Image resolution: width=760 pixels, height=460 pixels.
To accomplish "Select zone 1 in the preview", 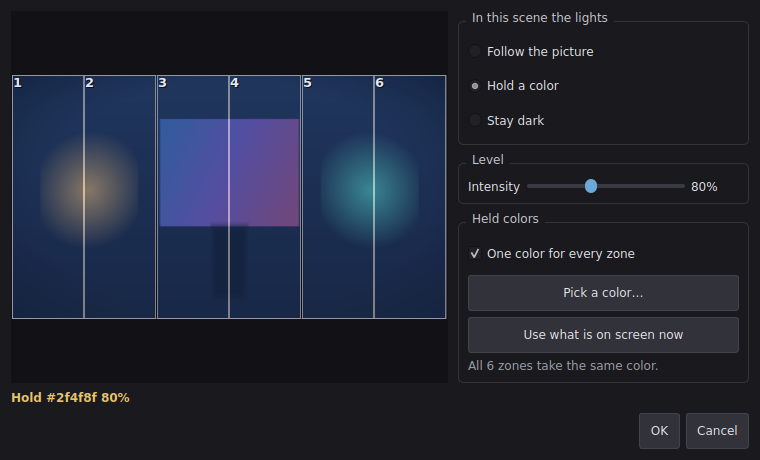I will 48,197.
